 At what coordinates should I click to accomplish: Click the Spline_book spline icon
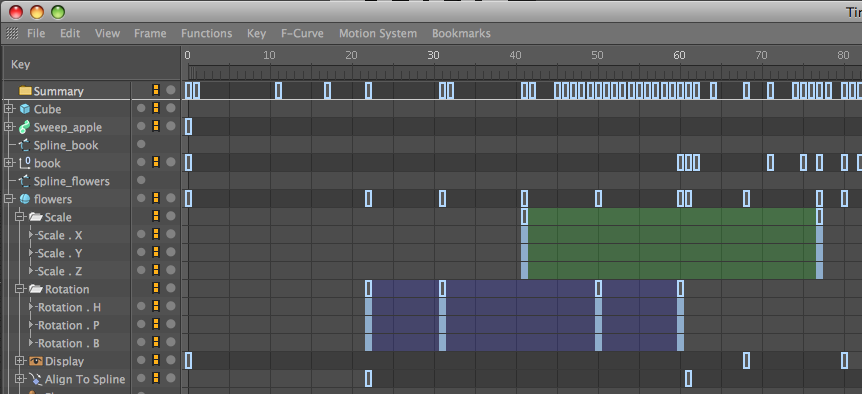[24, 145]
